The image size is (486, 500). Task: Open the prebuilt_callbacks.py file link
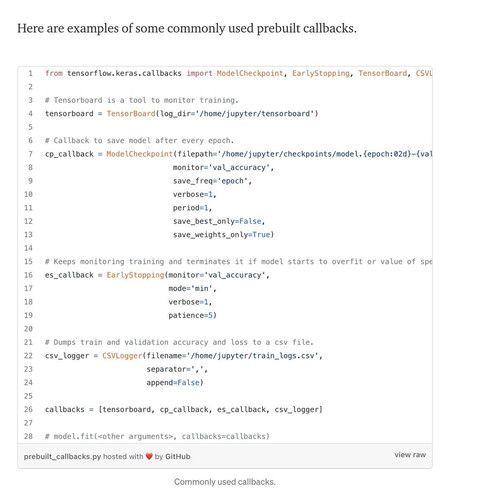tap(62, 456)
